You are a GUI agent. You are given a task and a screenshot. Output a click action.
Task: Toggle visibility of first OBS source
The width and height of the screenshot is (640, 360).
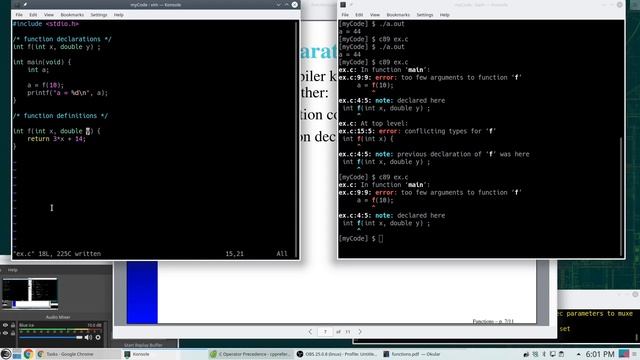point(5,325)
